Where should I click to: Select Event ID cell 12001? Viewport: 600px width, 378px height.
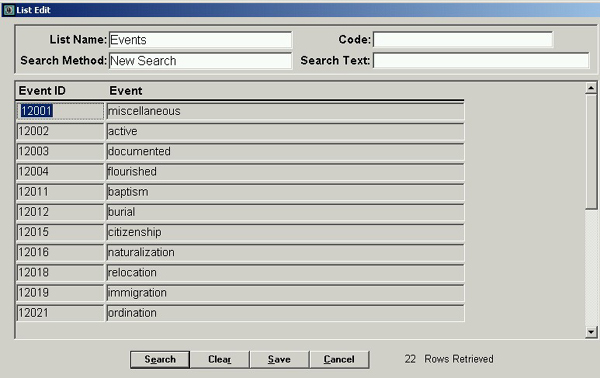60,111
